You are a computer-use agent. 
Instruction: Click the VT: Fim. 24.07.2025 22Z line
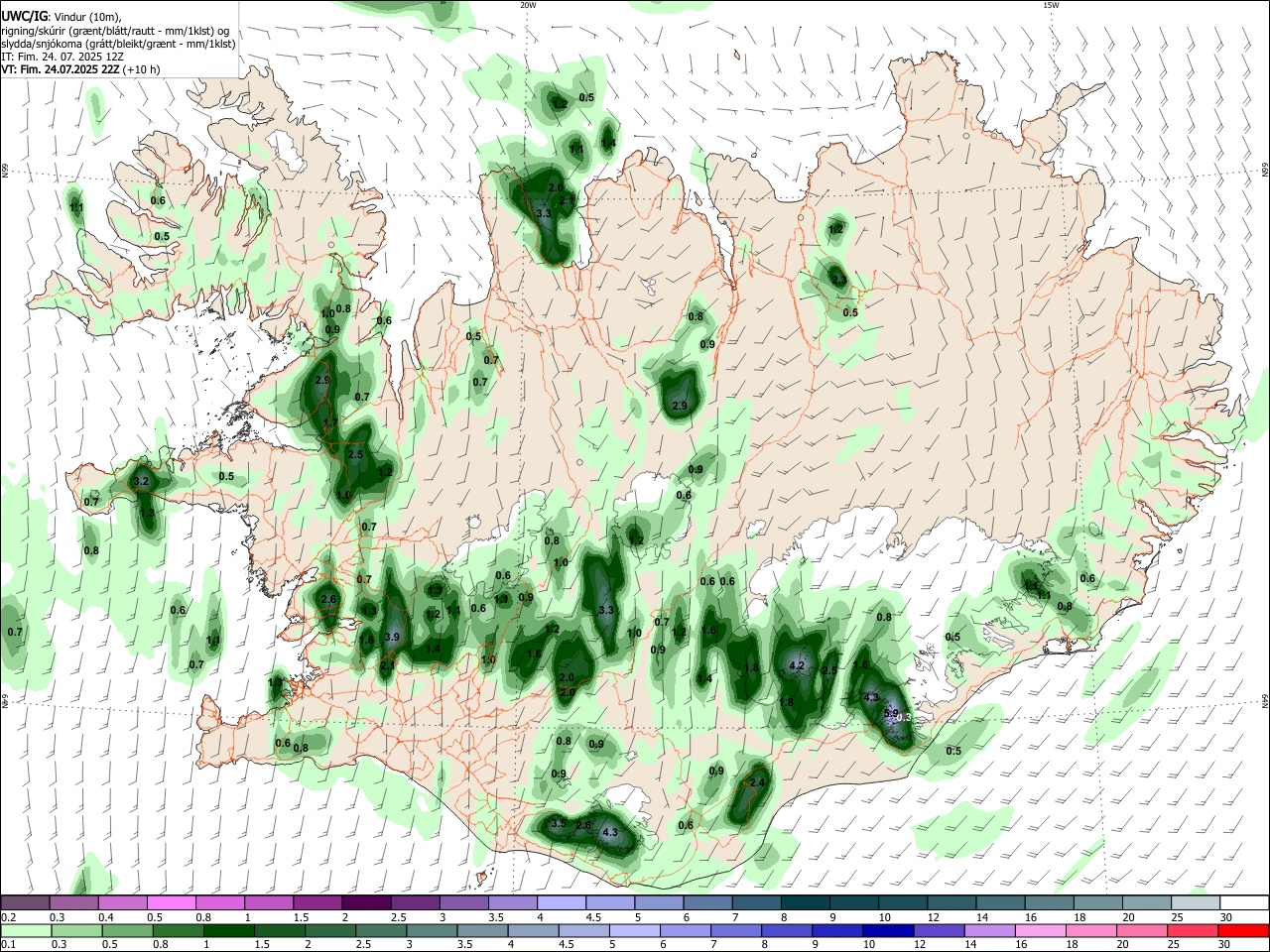click(80, 70)
